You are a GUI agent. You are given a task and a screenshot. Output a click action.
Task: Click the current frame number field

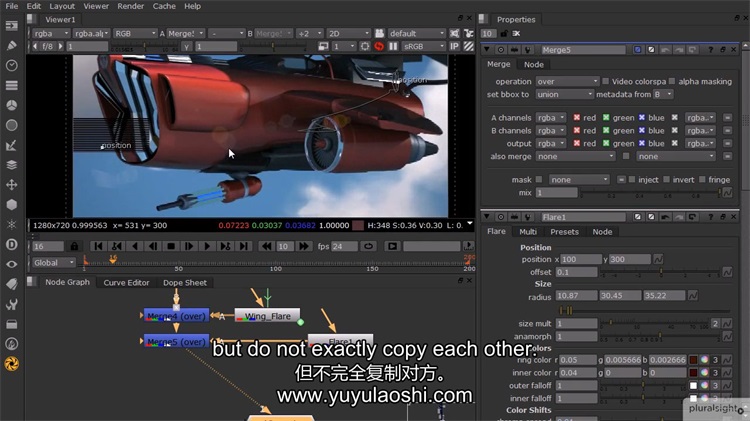[x=47, y=246]
